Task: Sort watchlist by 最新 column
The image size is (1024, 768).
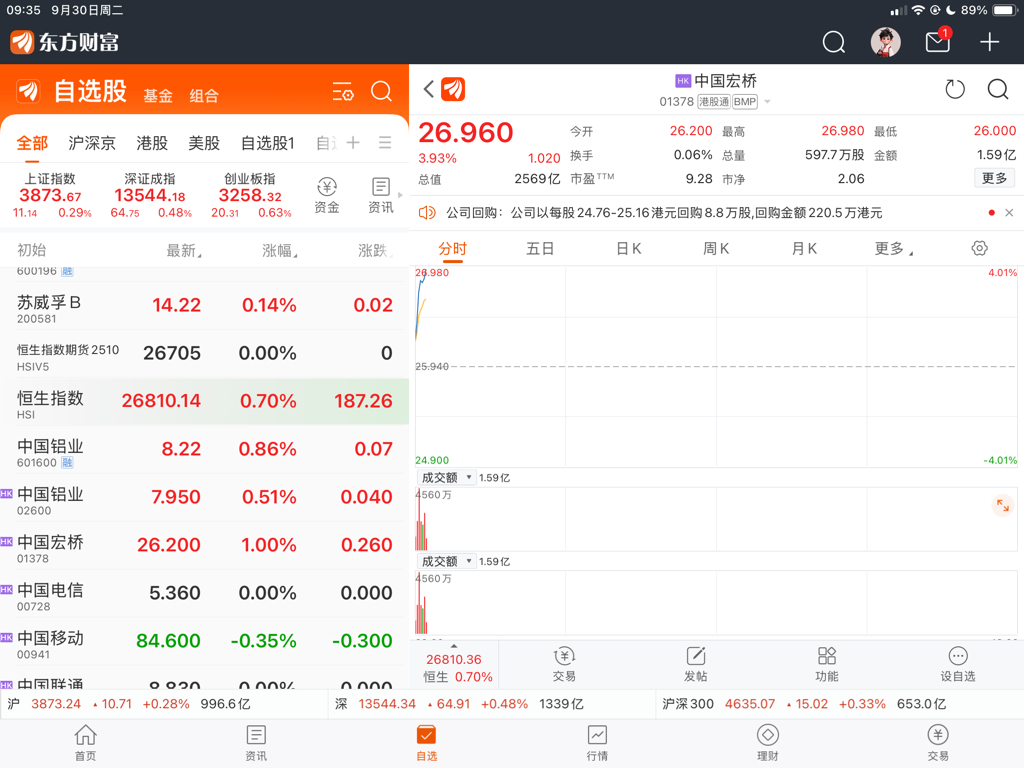Action: point(184,251)
